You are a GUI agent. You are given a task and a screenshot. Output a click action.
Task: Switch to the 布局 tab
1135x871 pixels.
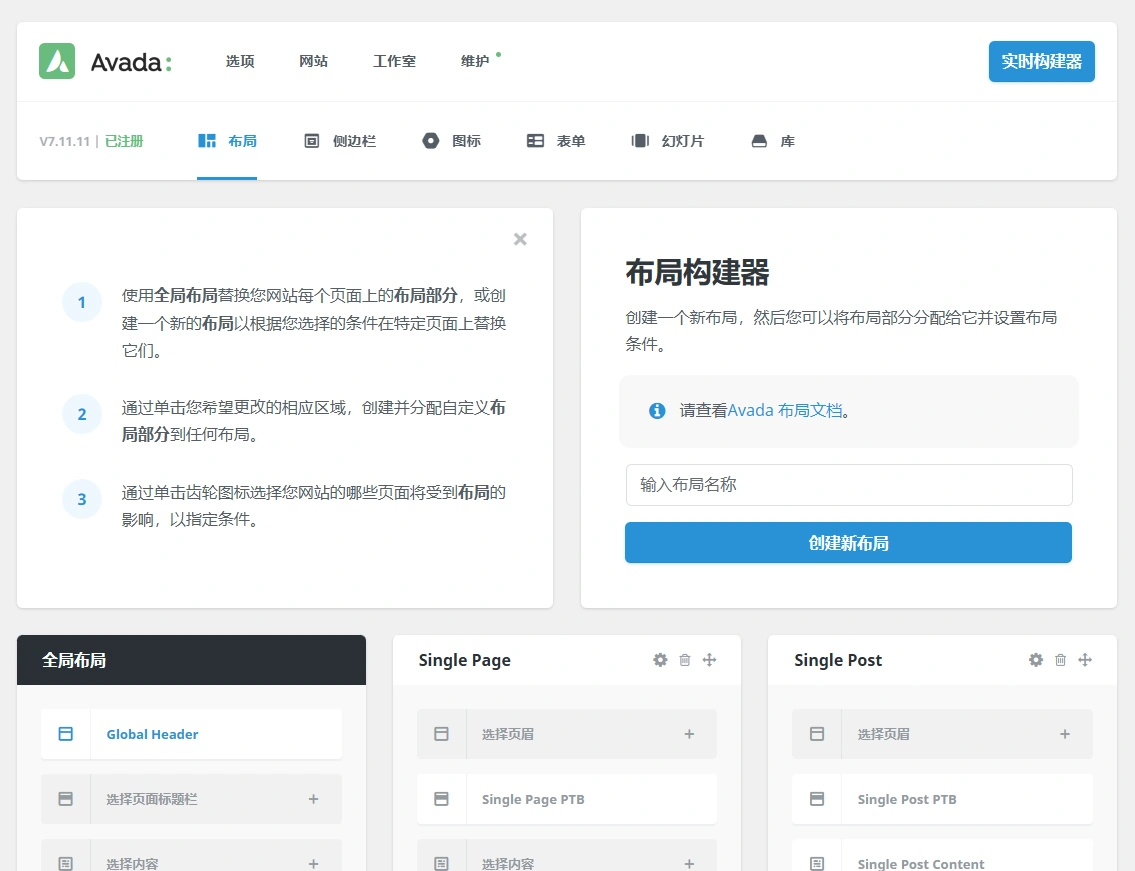point(227,141)
